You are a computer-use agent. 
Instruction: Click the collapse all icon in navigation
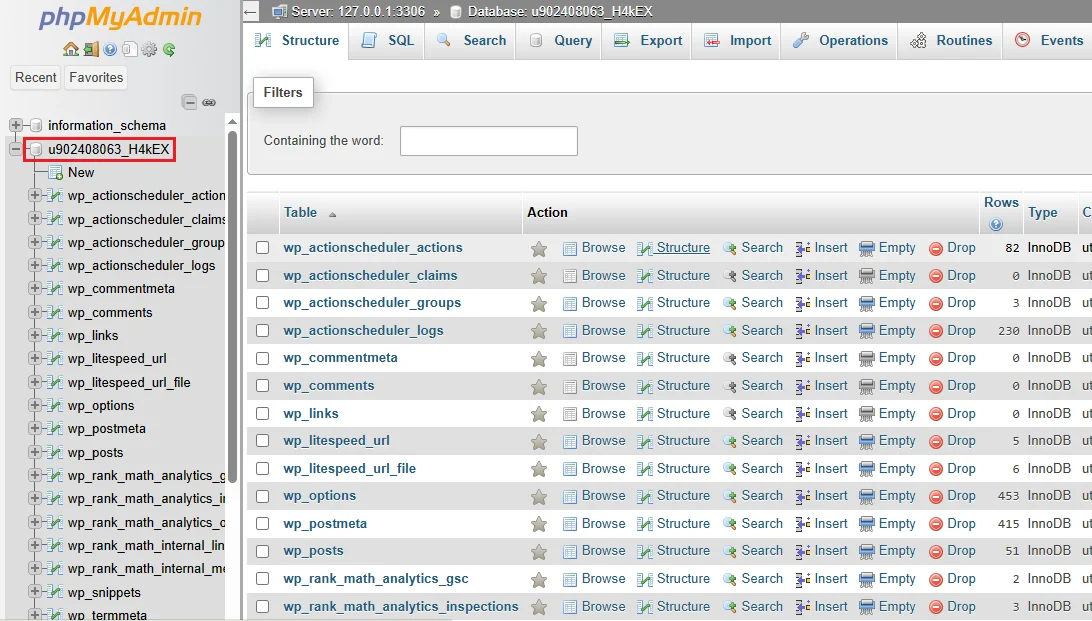(x=189, y=102)
